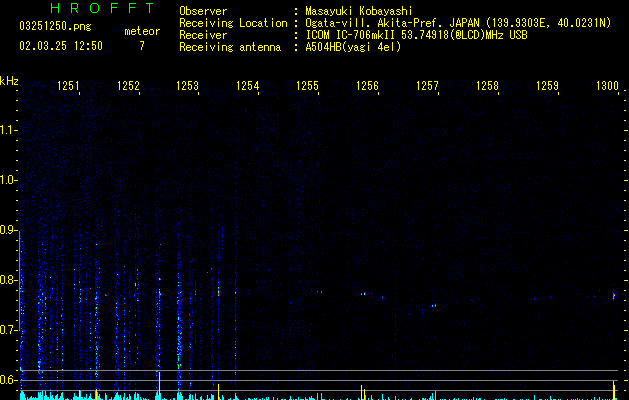Click the 0.9 kHz frequency label

click(8, 230)
